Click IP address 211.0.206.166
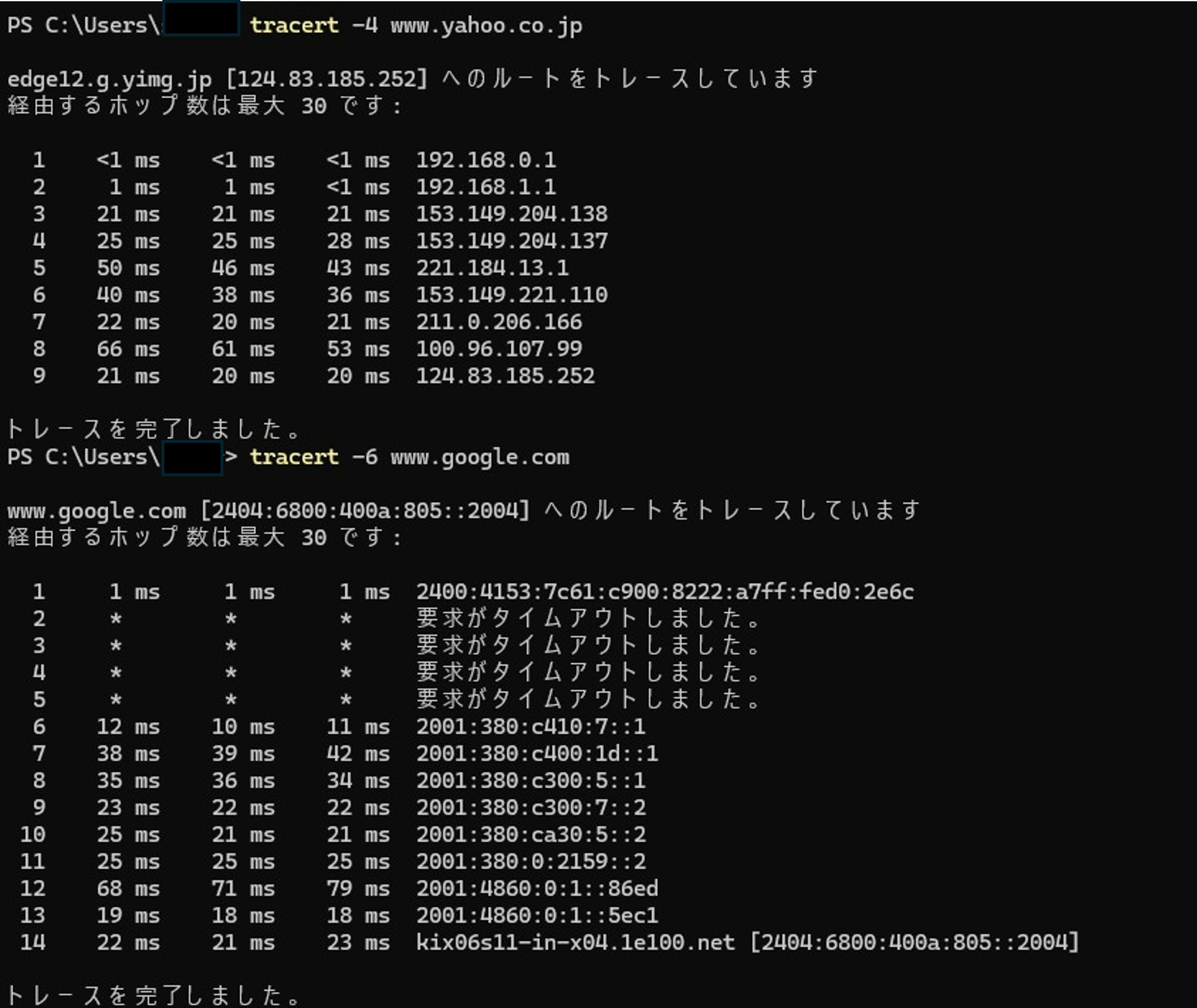 499,322
